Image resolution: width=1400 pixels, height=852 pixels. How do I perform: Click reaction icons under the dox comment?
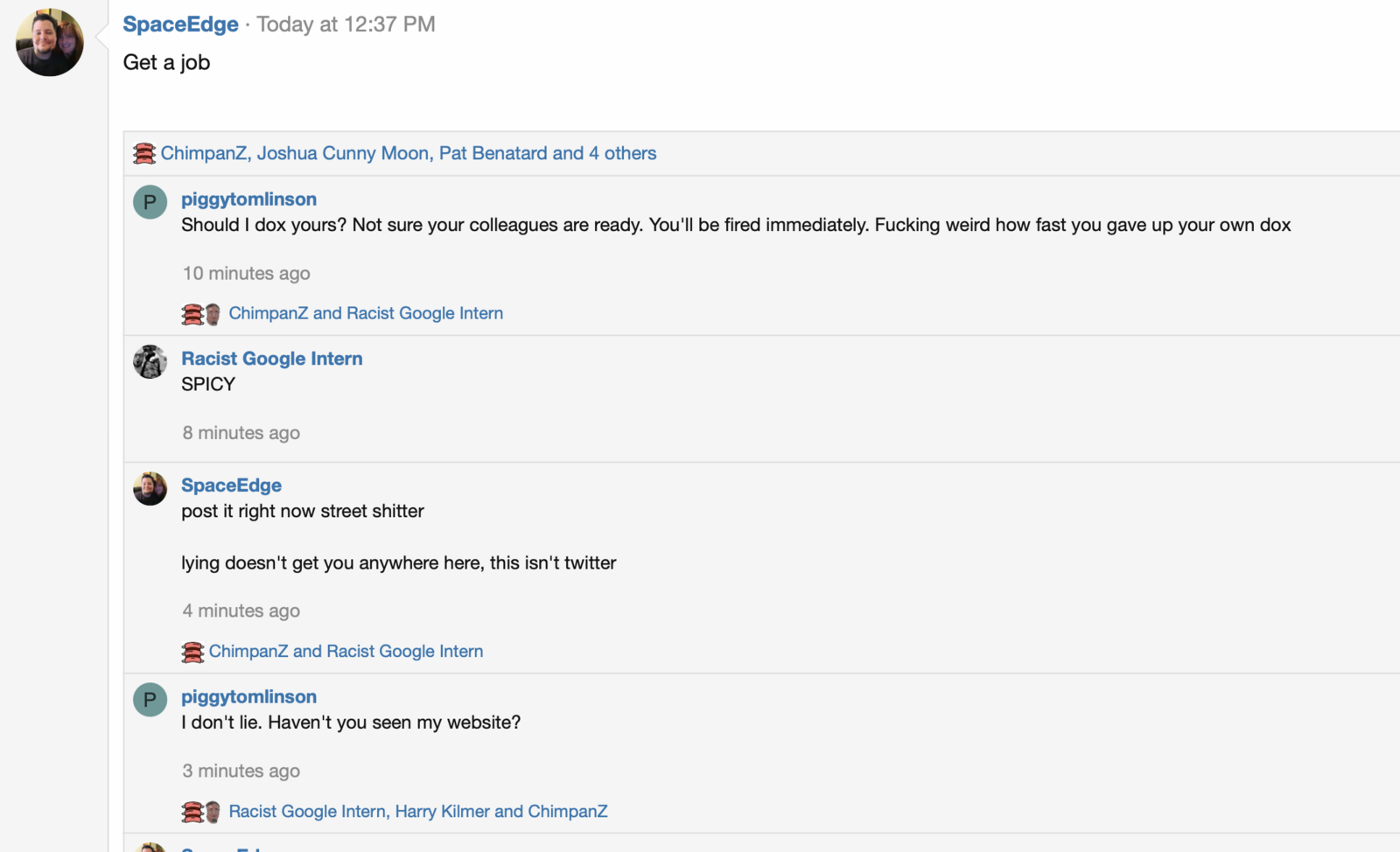pyautogui.click(x=201, y=314)
